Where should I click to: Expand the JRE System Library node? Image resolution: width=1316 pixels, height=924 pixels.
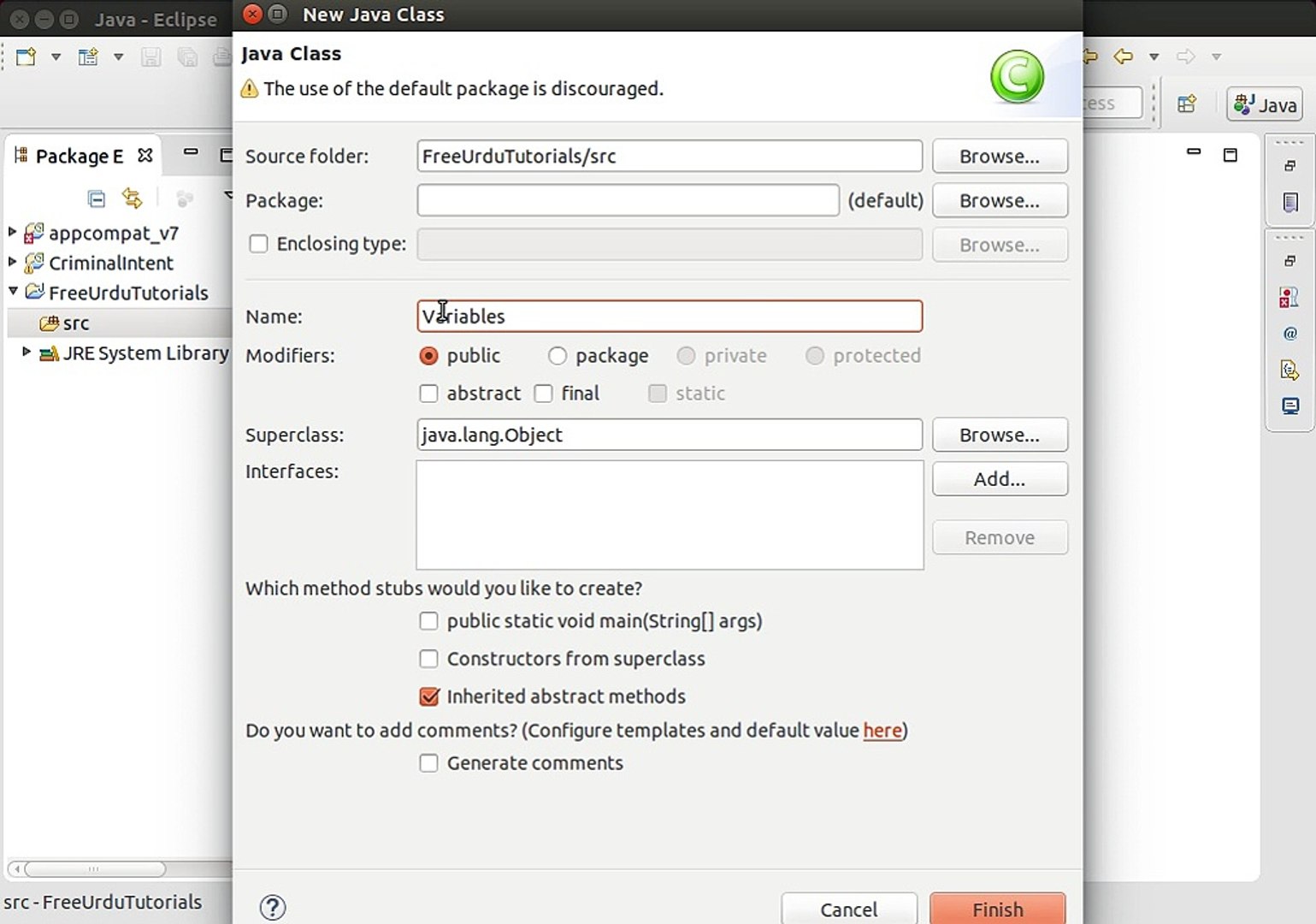click(x=27, y=352)
